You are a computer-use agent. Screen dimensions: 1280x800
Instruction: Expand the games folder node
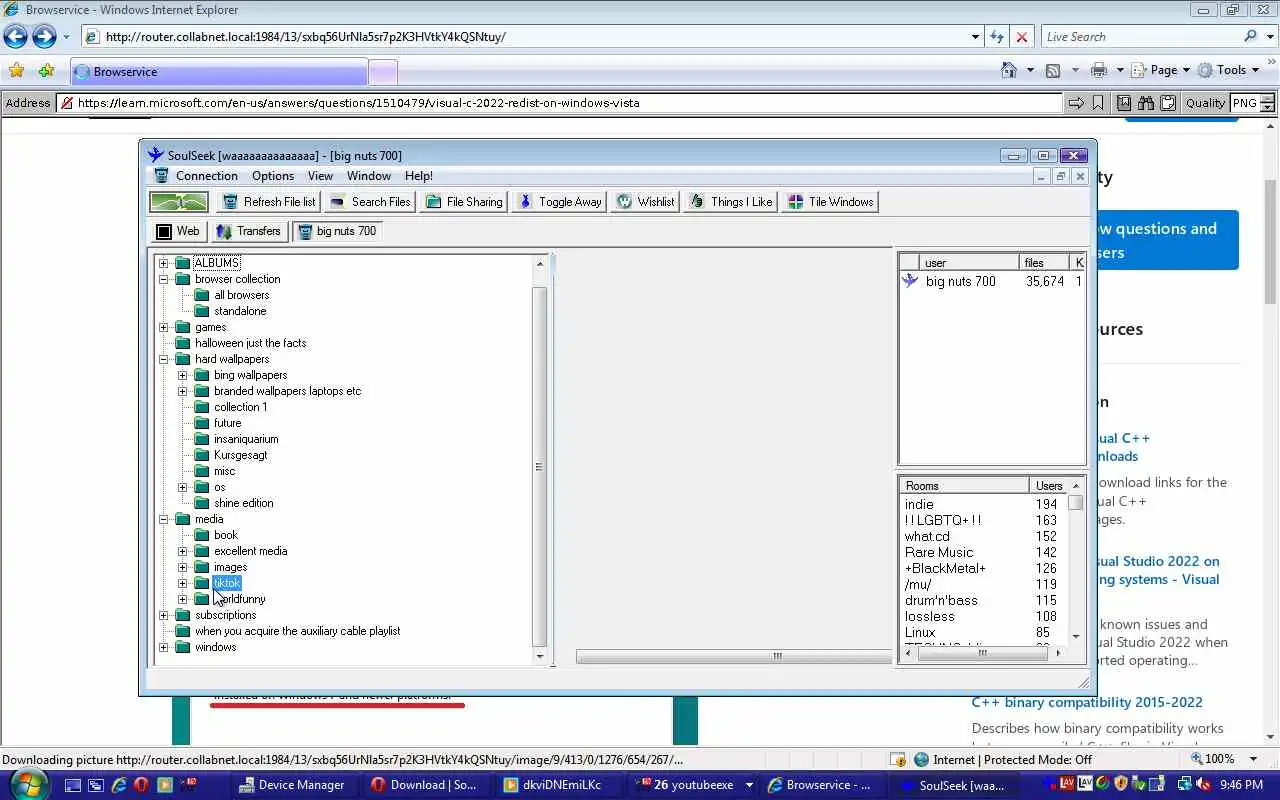pos(164,327)
